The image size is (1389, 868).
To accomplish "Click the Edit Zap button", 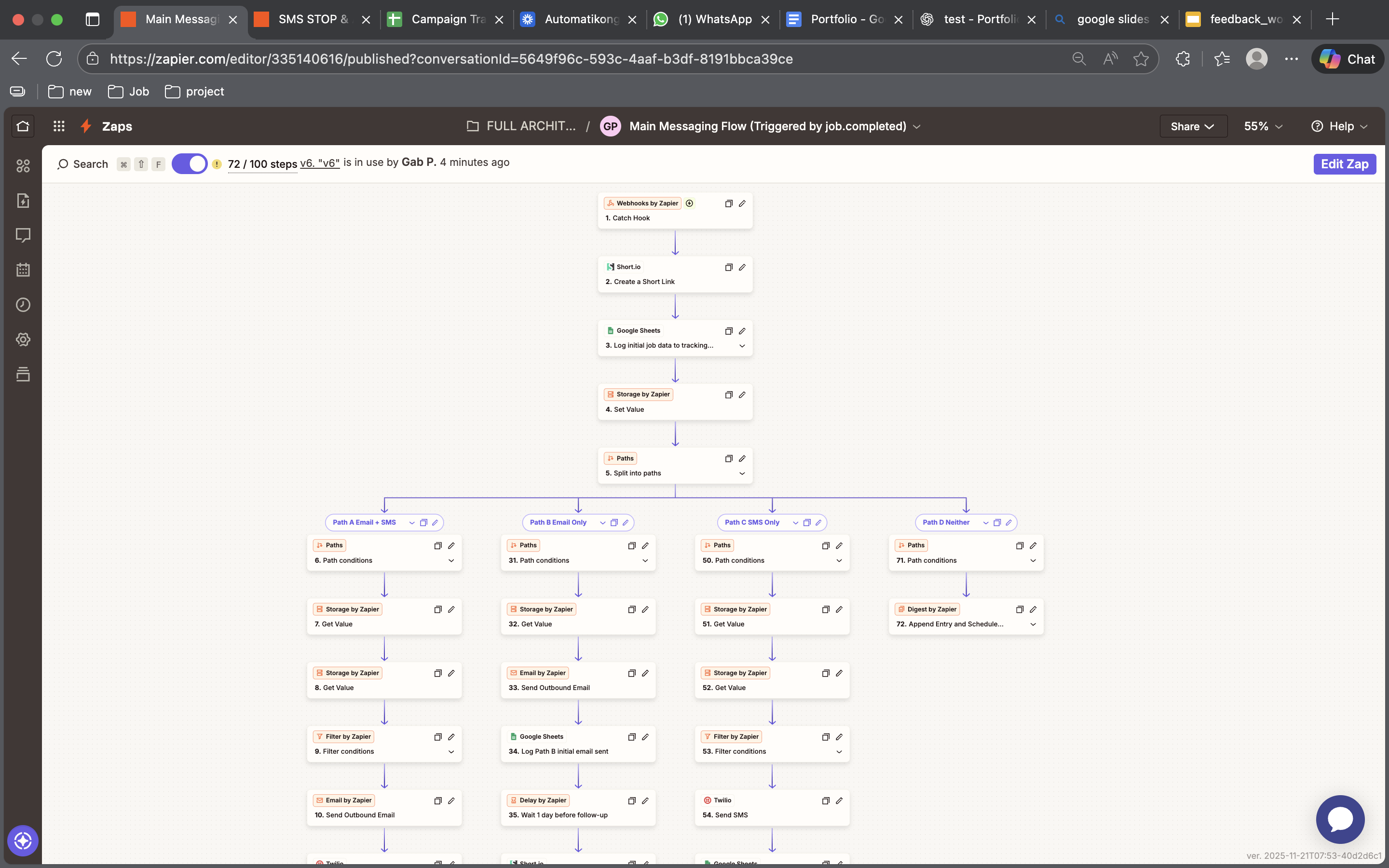I will [1344, 163].
